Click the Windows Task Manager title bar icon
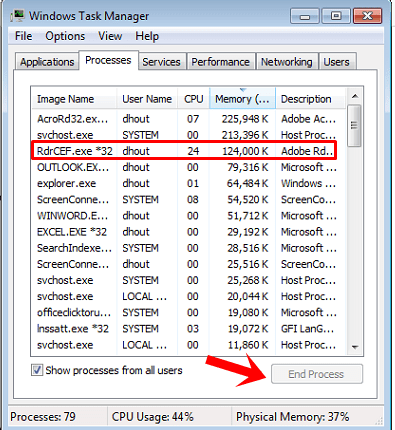This screenshot has height=430, width=395. [x=17, y=16]
